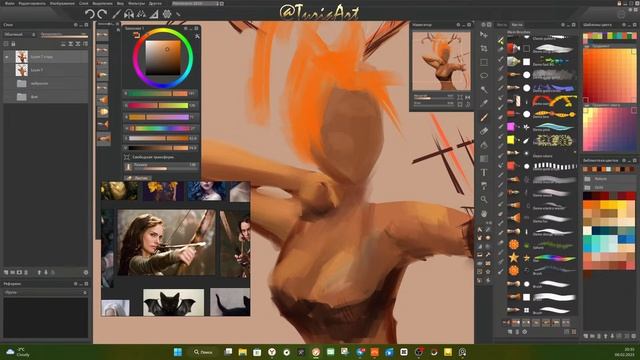
Task: Click the Undo arrow in top toolbar
Action: point(89,14)
